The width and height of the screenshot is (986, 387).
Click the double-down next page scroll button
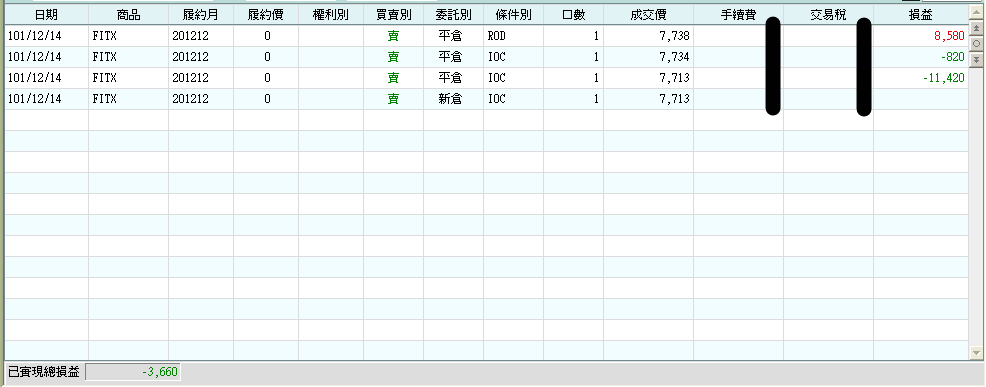coord(977,59)
